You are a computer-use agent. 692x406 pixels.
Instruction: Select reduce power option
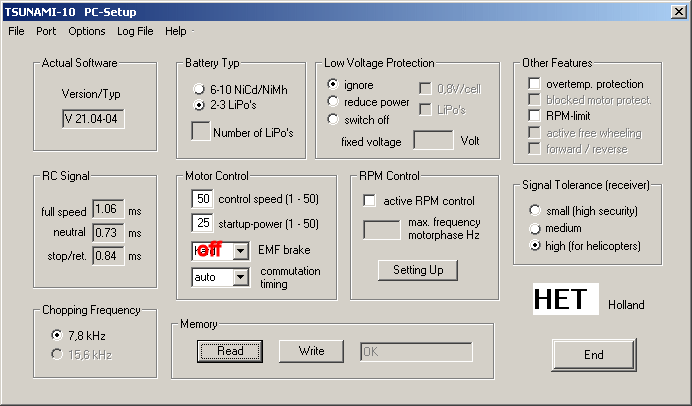(x=333, y=102)
